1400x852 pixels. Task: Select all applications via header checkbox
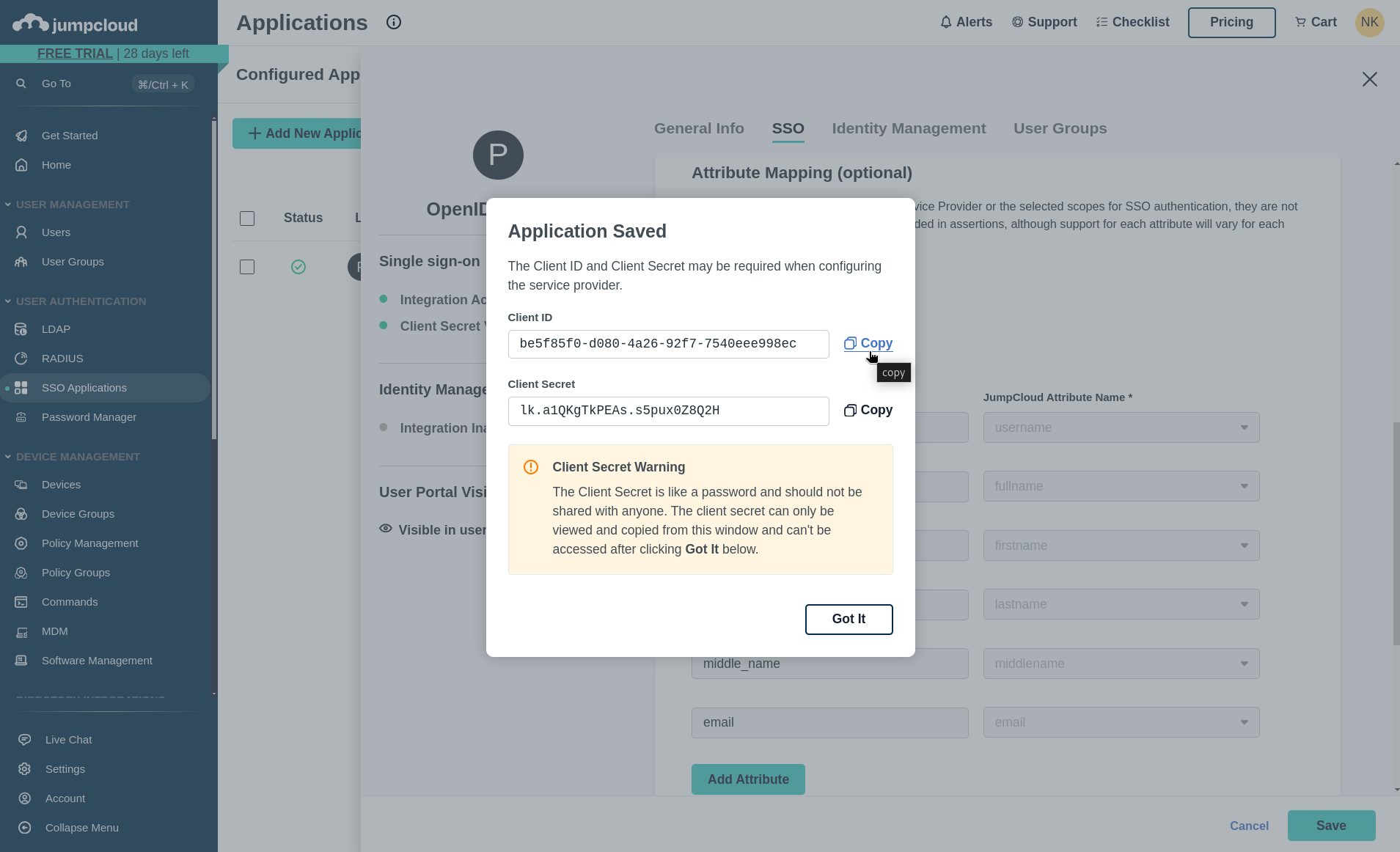click(x=247, y=218)
